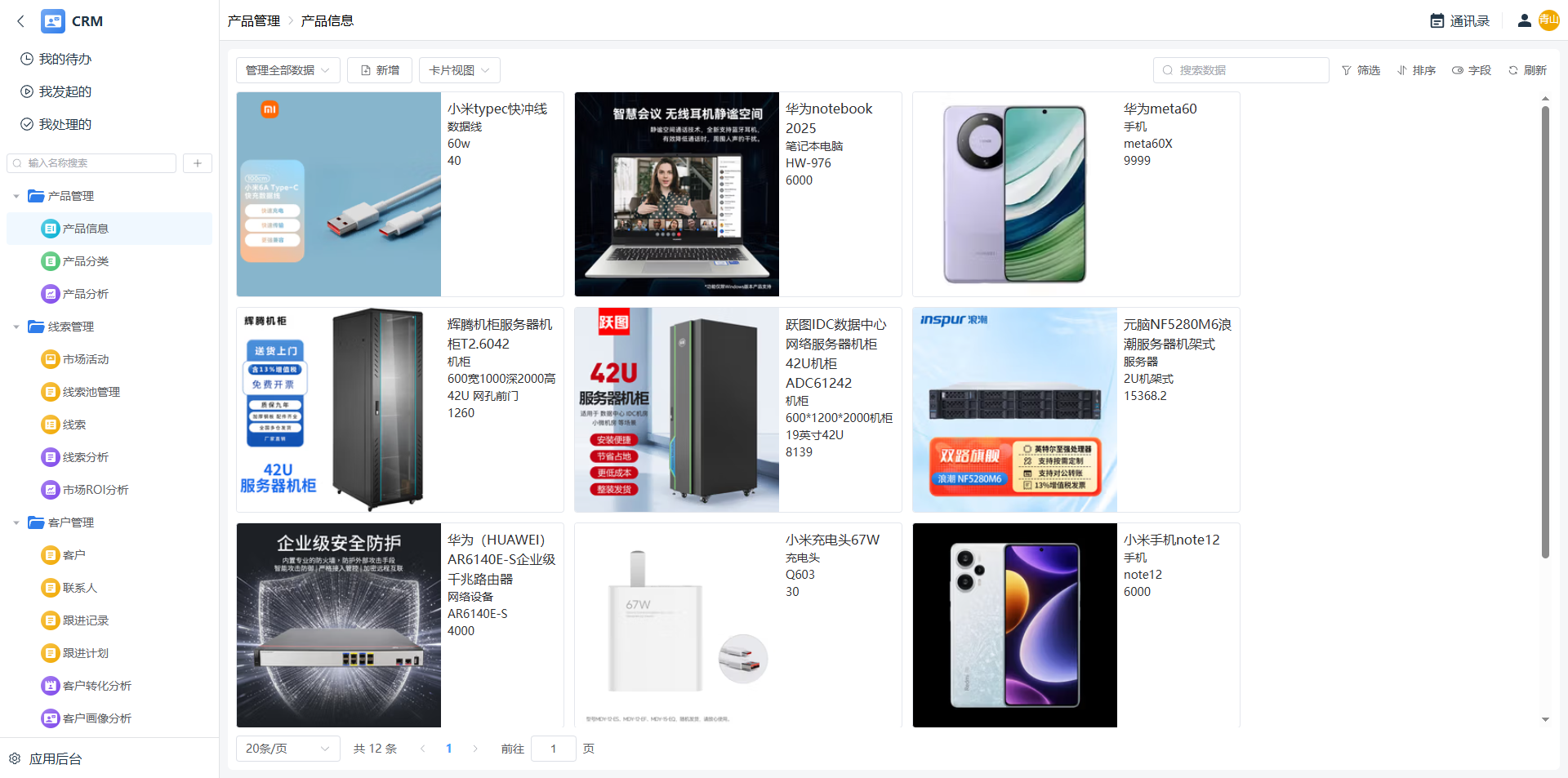Open the 跟进记录 icon item

click(x=50, y=620)
